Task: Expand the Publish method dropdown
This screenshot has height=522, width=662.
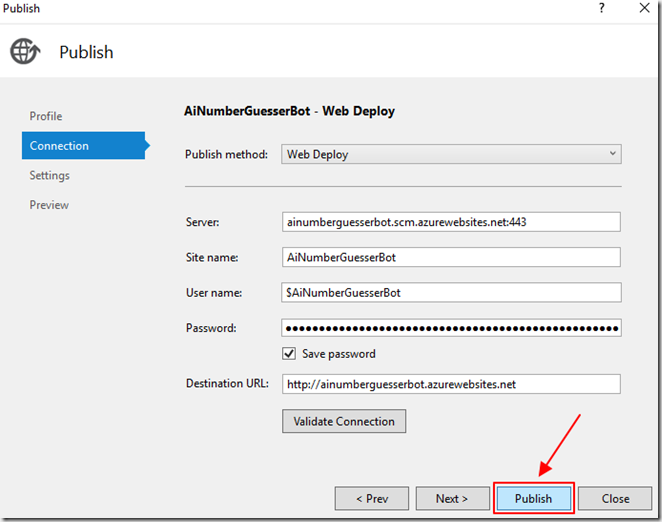Action: (x=451, y=154)
